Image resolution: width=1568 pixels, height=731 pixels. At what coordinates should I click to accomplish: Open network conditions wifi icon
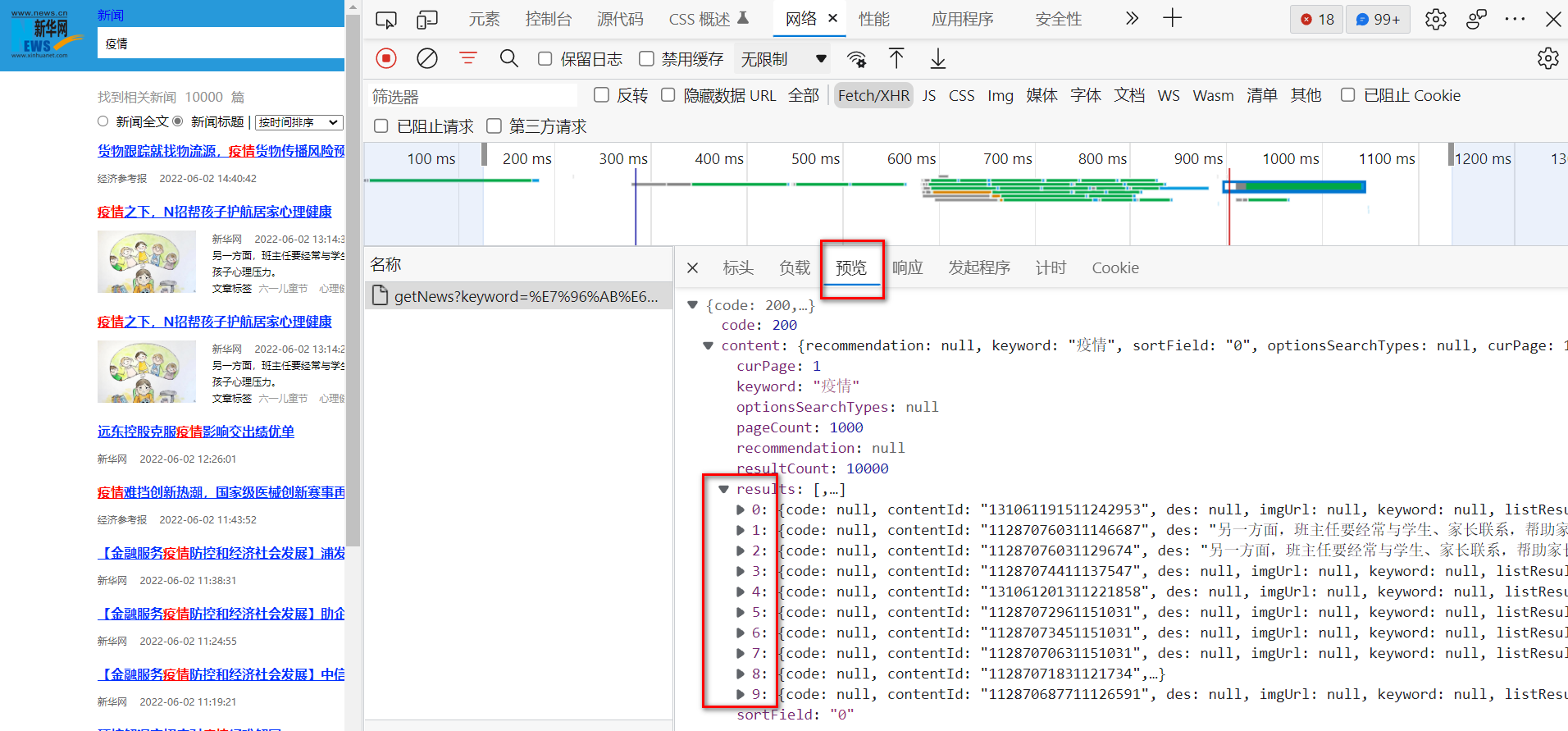point(857,59)
